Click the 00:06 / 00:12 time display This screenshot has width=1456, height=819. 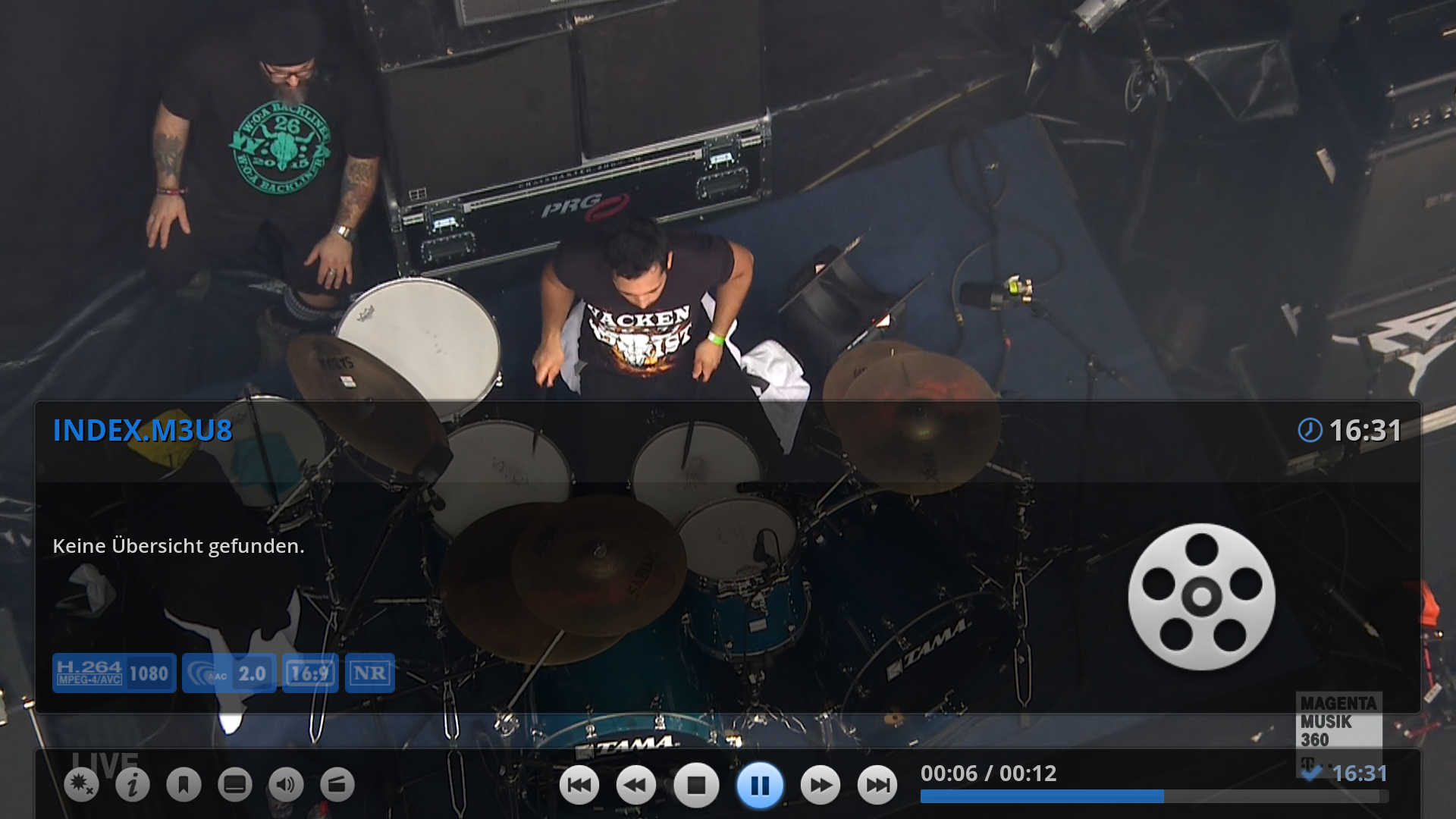tap(988, 773)
